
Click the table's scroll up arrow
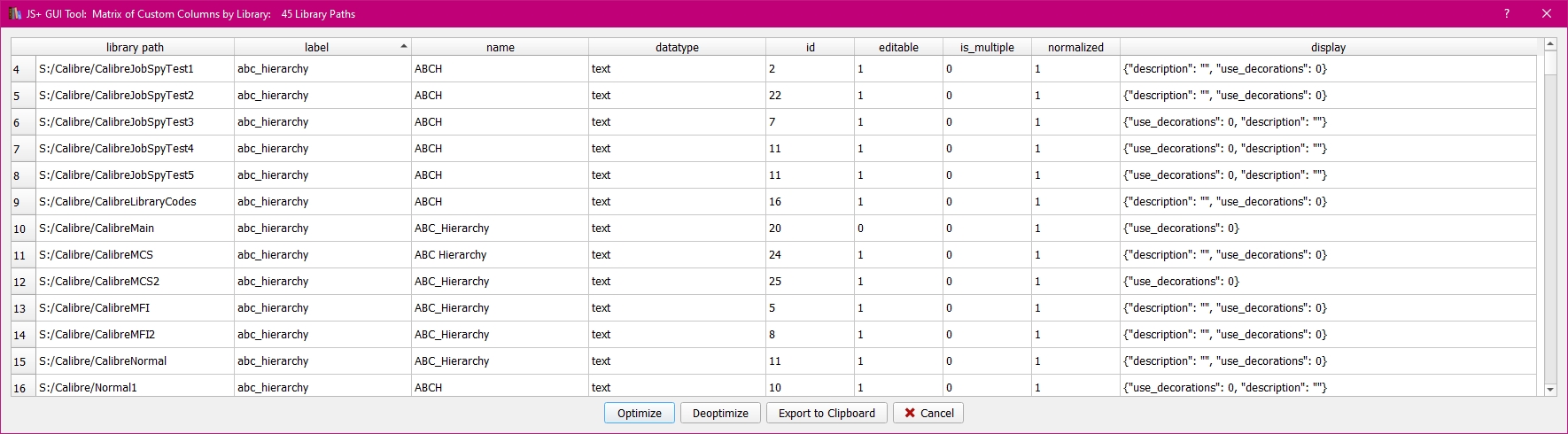1550,44
